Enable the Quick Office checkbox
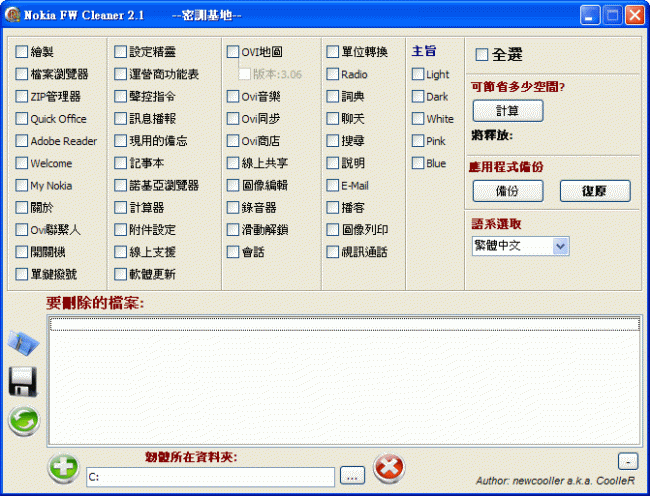This screenshot has width=650, height=496. [x=22, y=119]
